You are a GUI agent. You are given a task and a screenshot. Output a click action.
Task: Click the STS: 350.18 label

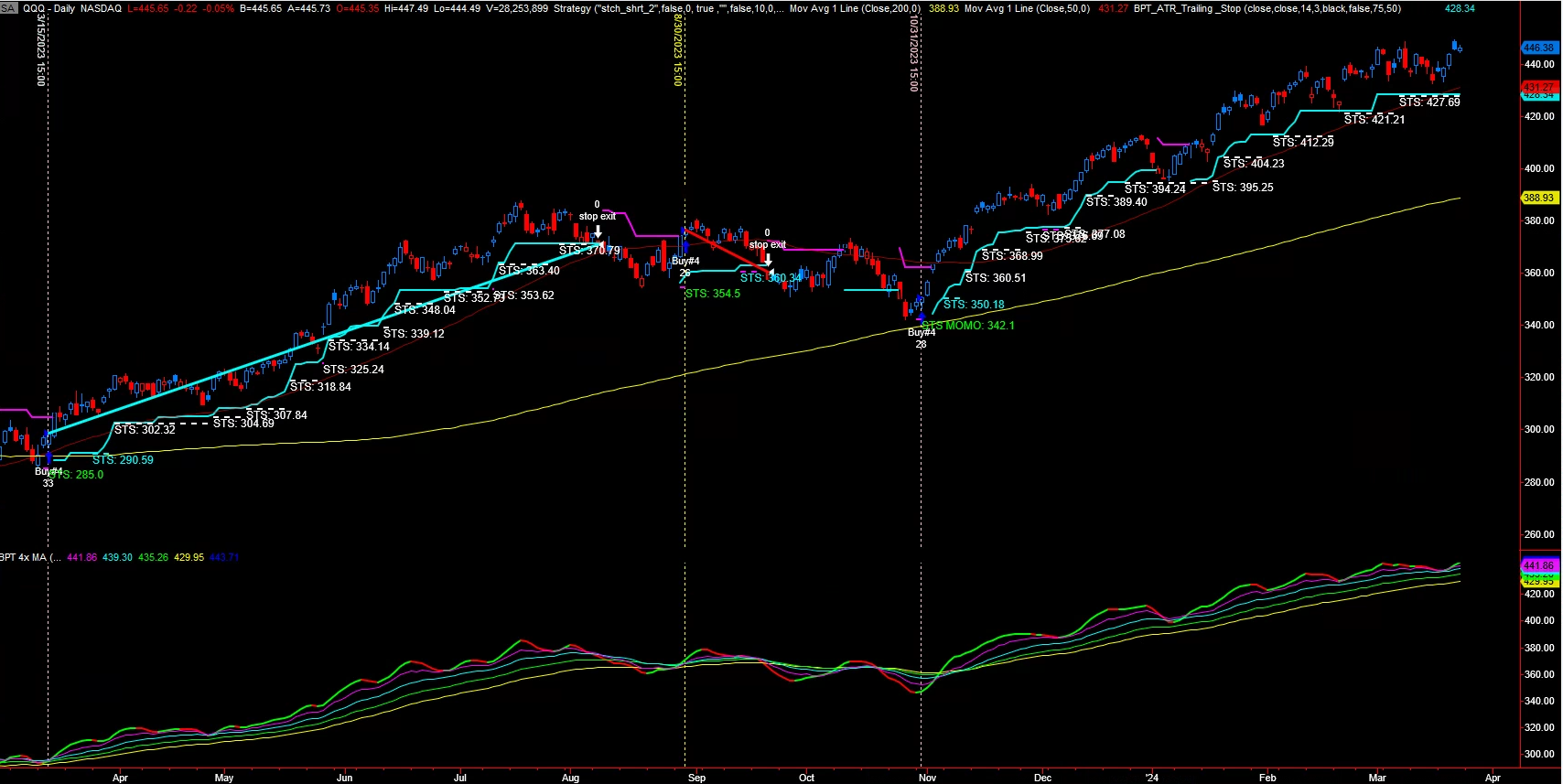tap(974, 305)
